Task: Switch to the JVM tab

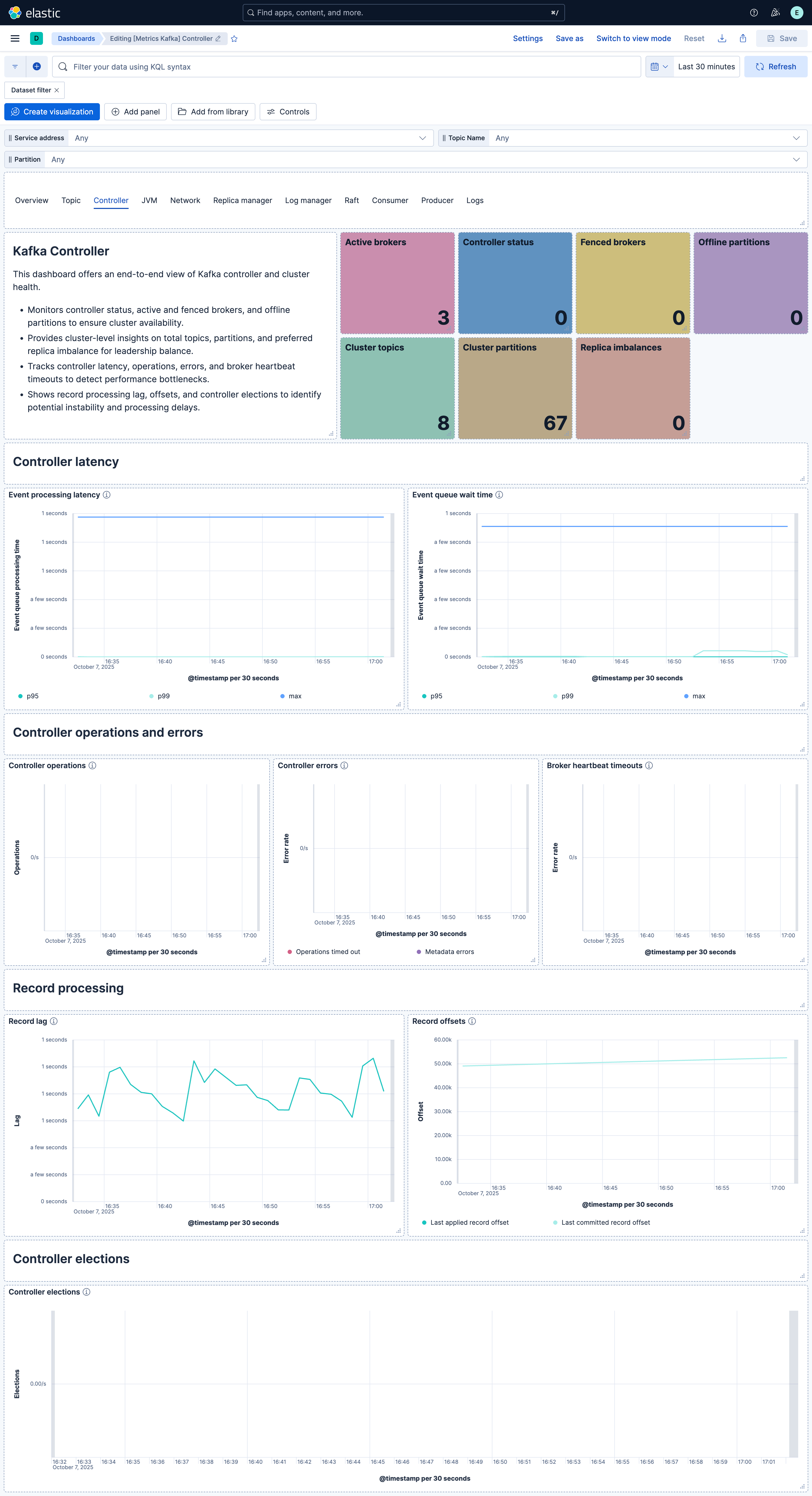Action: (149, 200)
